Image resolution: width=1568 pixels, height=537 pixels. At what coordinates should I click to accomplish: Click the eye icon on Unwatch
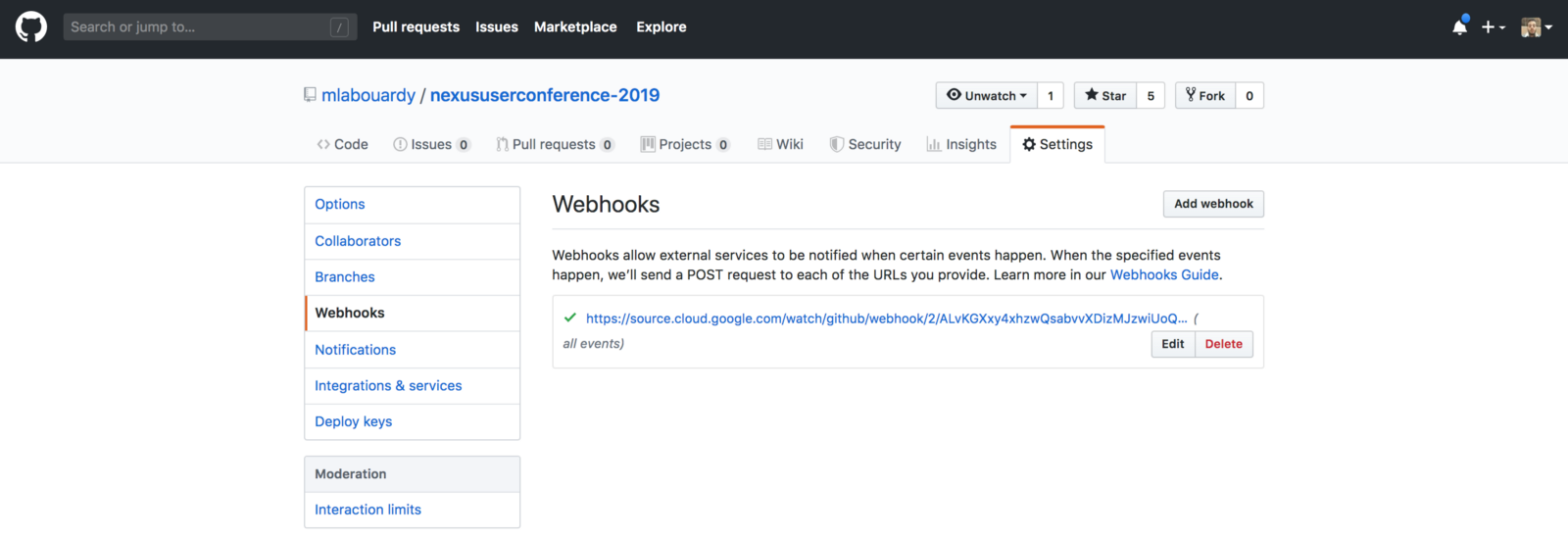click(x=954, y=95)
